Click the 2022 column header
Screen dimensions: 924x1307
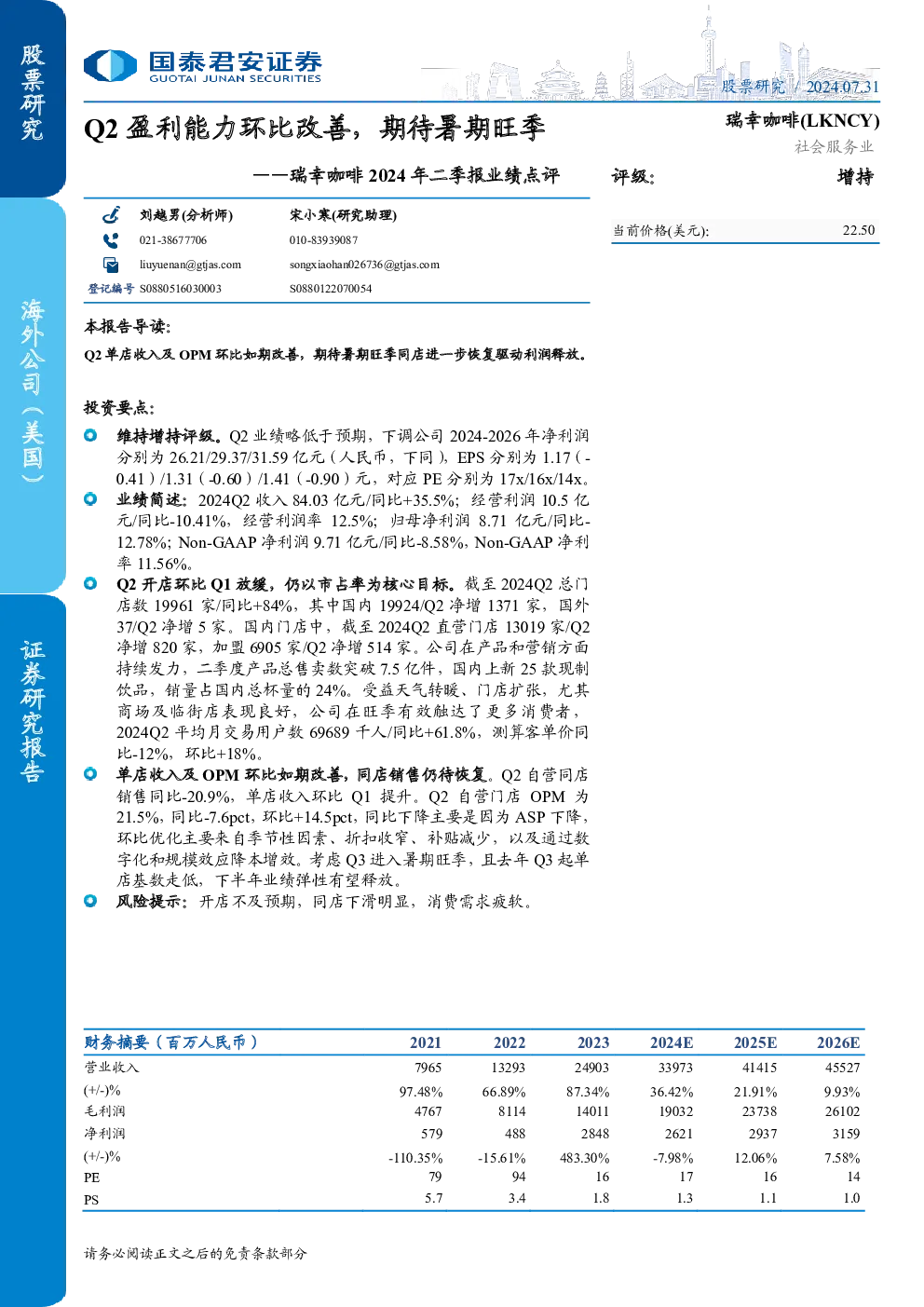tap(510, 1043)
